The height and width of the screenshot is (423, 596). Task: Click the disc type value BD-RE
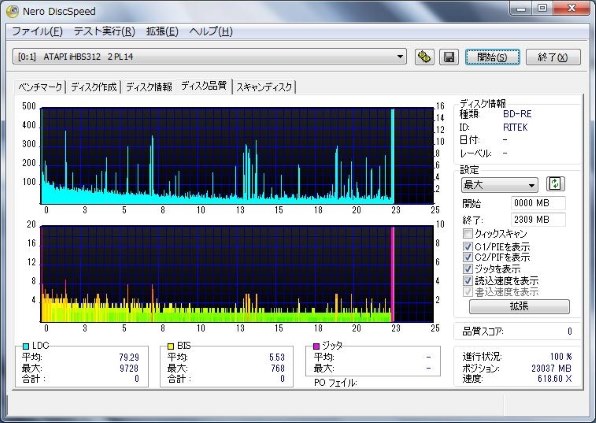pos(517,114)
